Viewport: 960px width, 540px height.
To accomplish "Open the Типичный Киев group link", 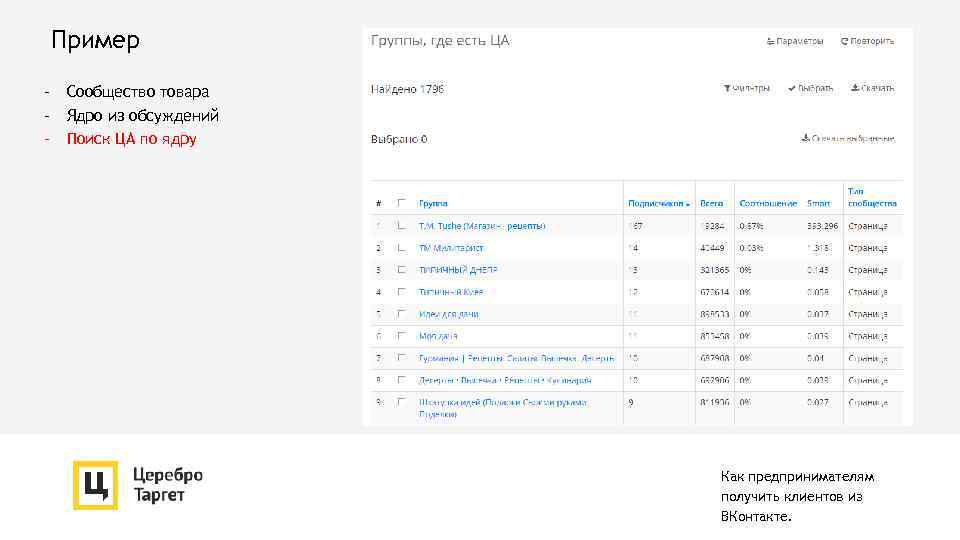I will pos(450,292).
